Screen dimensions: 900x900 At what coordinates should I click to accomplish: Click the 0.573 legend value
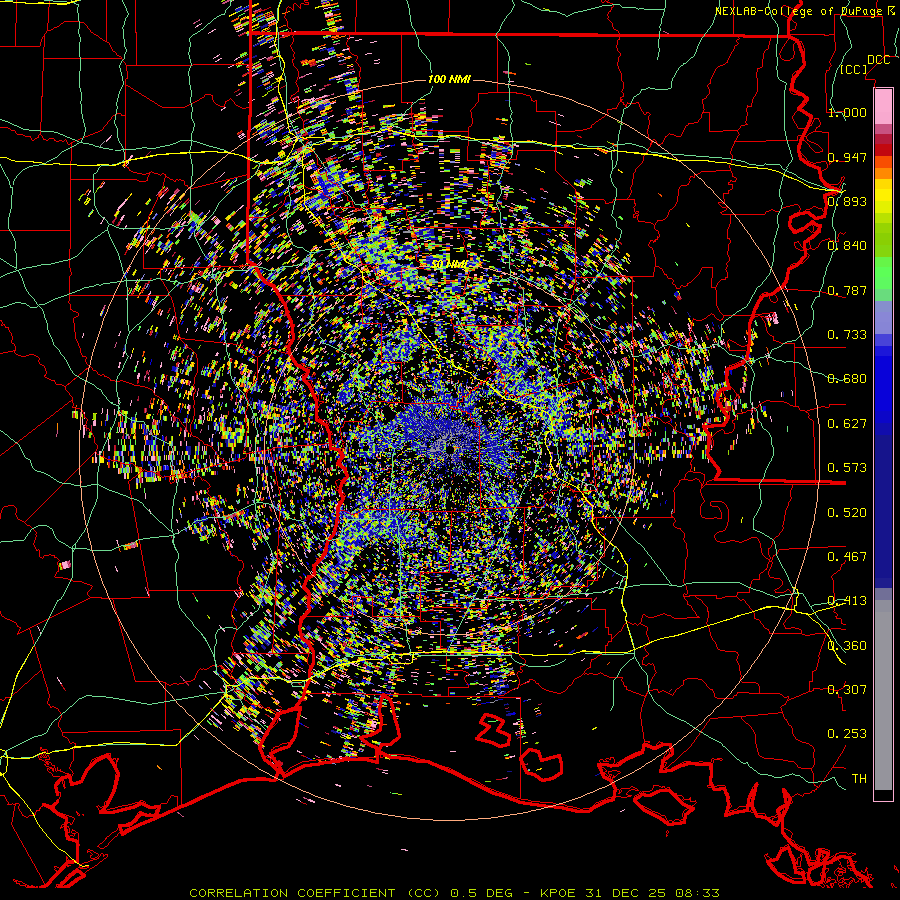point(847,468)
